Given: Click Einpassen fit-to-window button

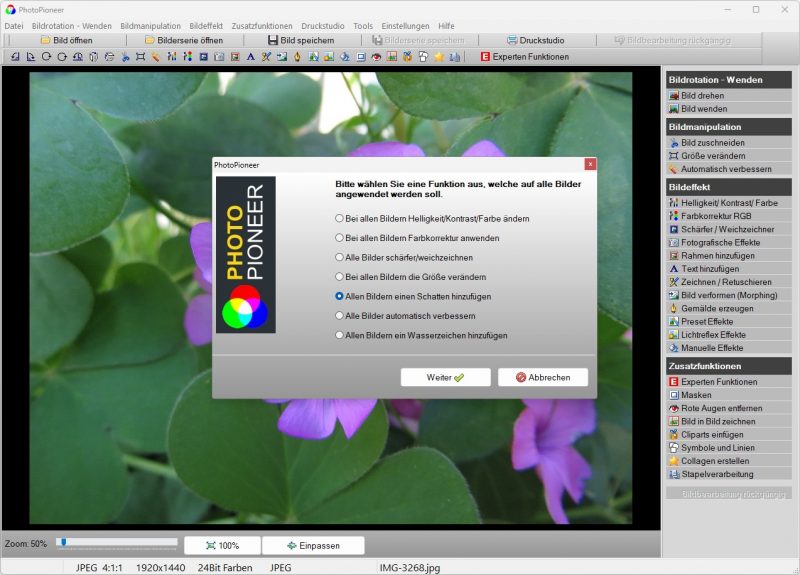Looking at the screenshot, I should pos(313,546).
